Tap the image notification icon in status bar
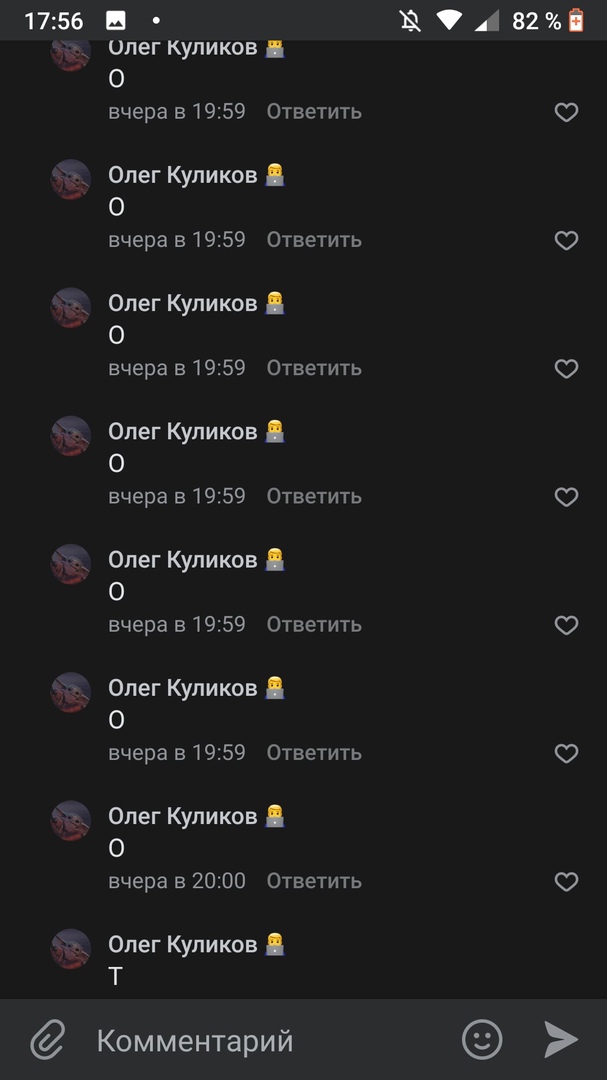607x1080 pixels. pos(116,20)
